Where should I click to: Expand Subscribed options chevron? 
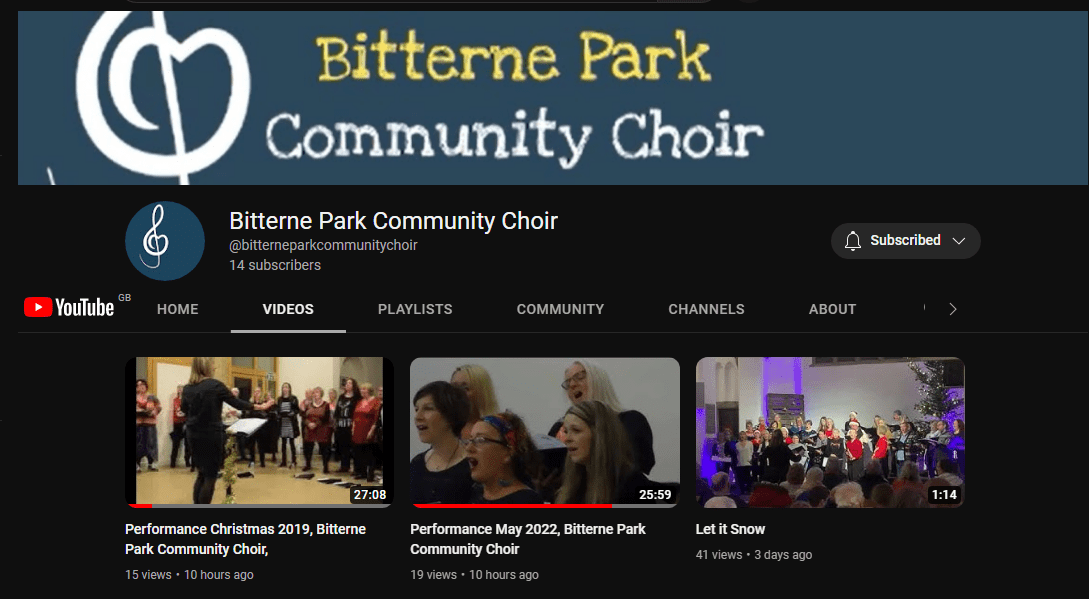tap(959, 241)
